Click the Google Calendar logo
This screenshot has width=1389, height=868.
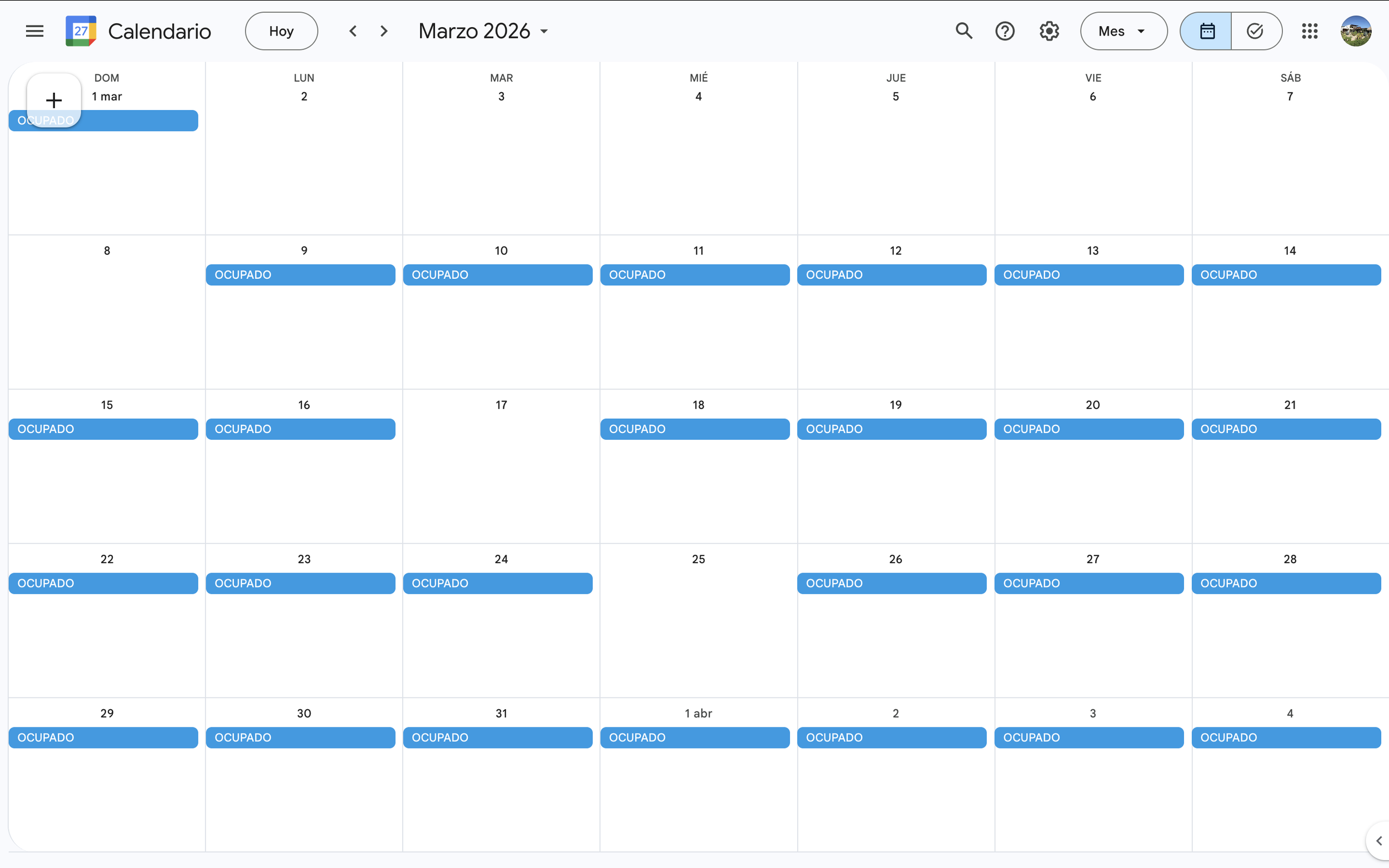pos(81,31)
